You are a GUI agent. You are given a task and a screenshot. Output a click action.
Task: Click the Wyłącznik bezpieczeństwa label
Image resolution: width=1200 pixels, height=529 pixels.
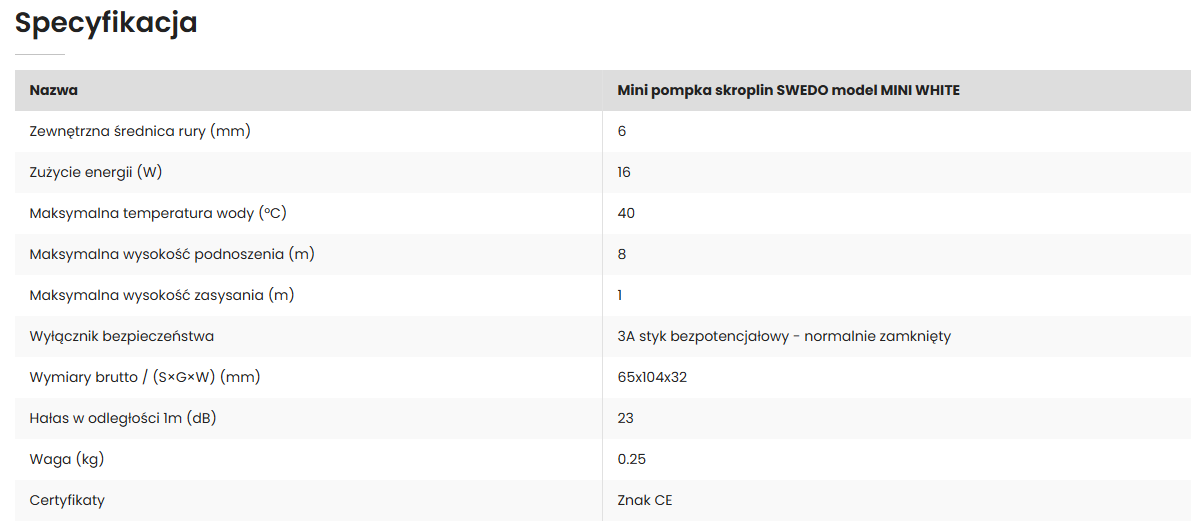122,336
